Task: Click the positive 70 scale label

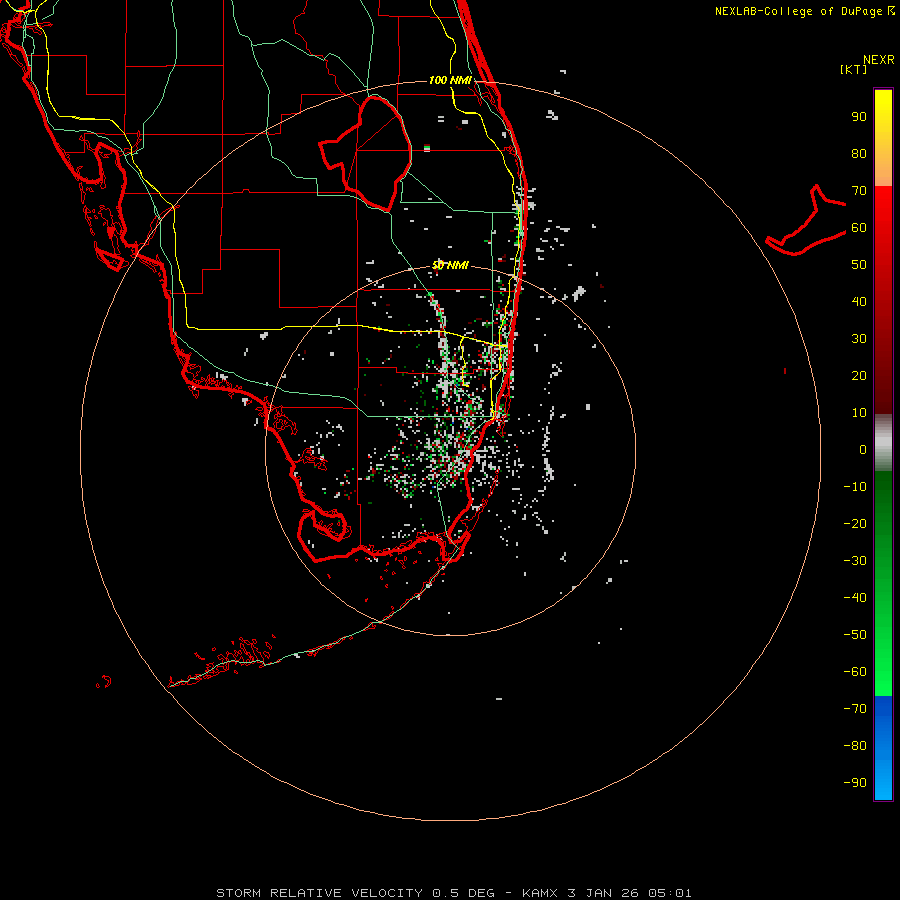Action: [859, 191]
